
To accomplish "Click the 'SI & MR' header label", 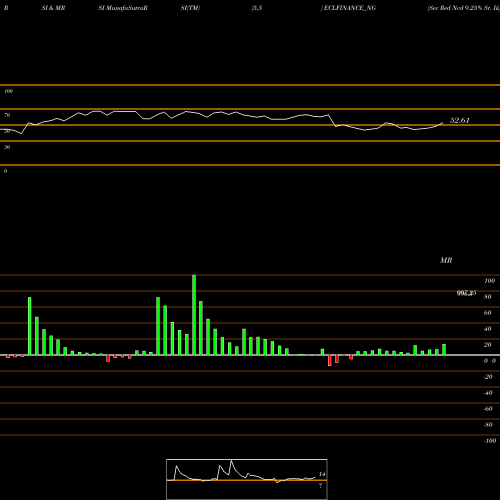I will (53, 8).
